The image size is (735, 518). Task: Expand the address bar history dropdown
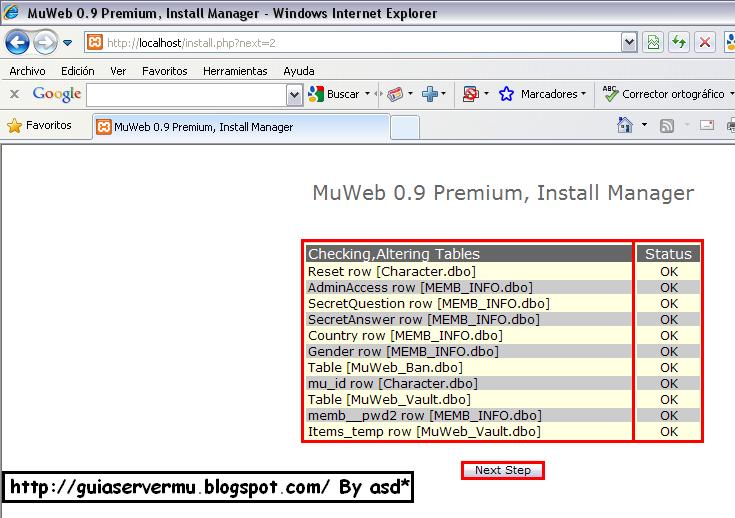(629, 43)
